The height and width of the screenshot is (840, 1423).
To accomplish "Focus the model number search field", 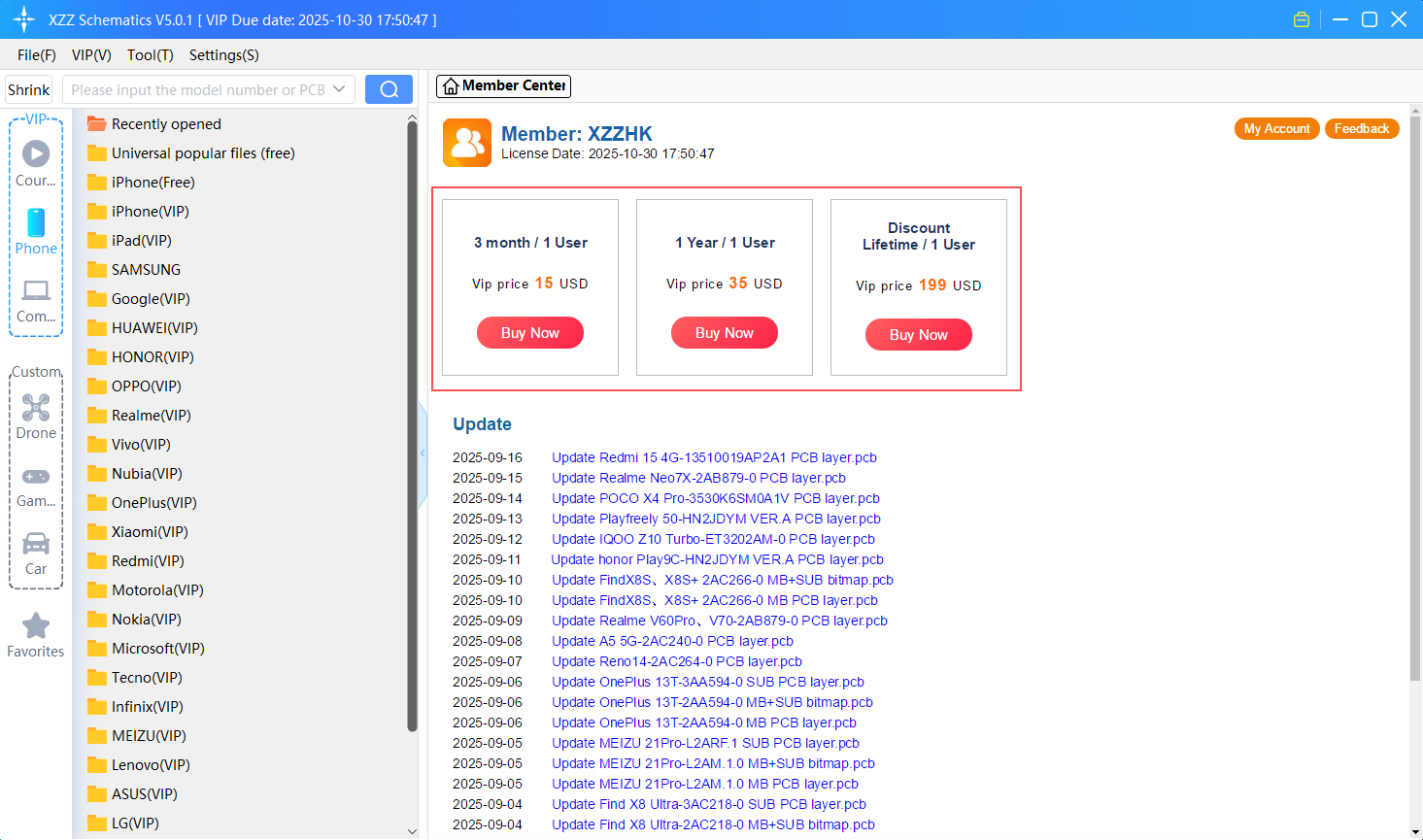I will click(198, 89).
